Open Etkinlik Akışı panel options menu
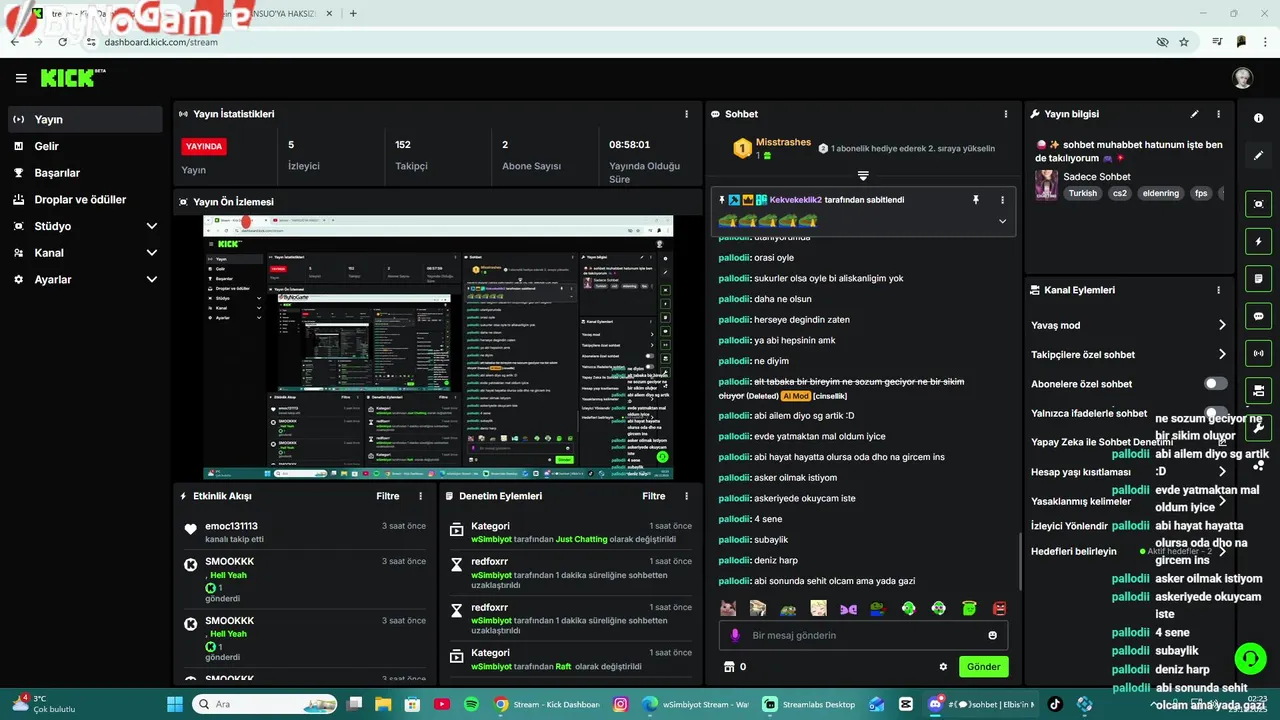The image size is (1280, 720). [420, 496]
